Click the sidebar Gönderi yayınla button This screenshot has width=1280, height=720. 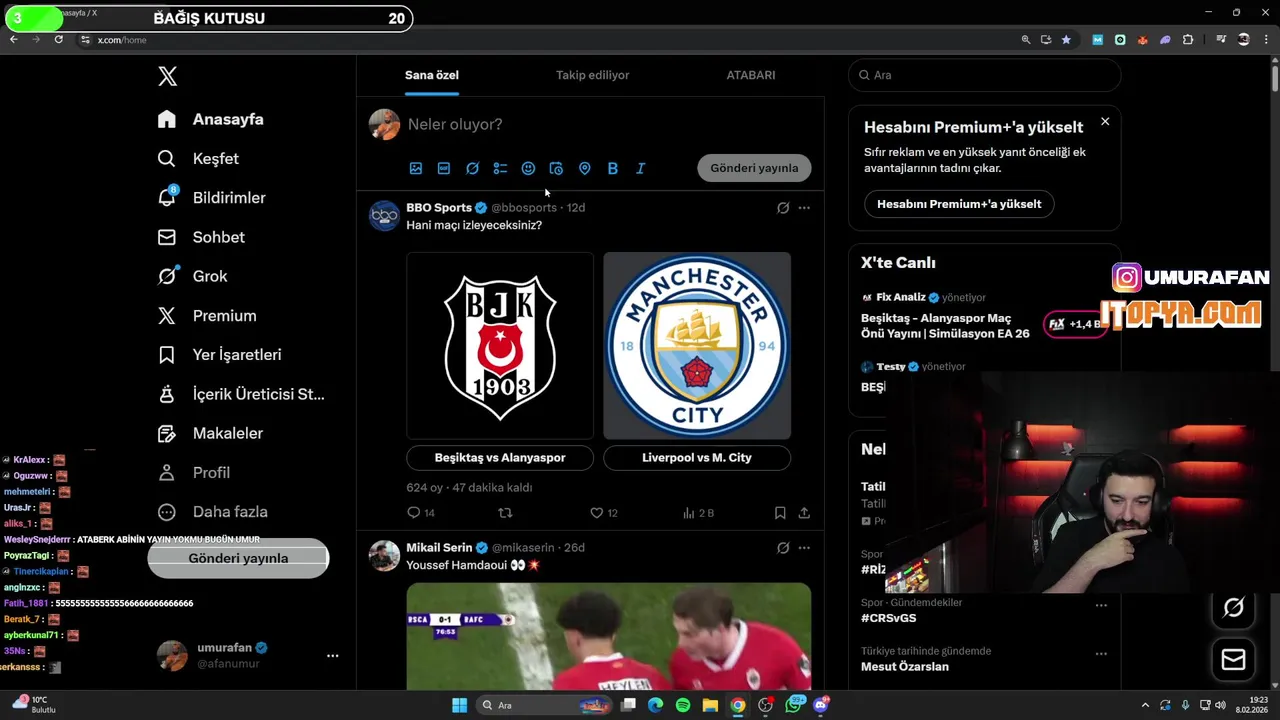(238, 558)
